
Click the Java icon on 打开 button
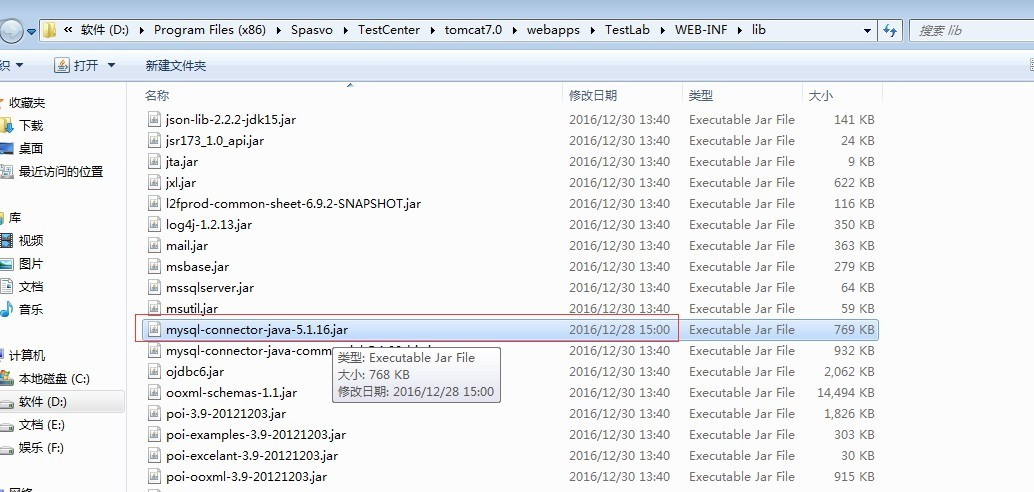point(62,65)
